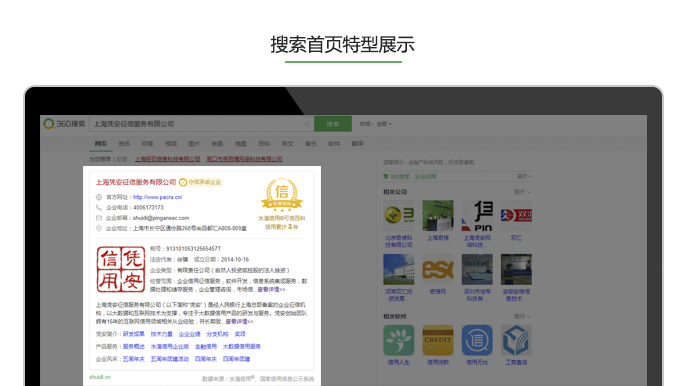Screen dimensions: 686x386
Task: Open the 奇搜网 orange logo thumbnail
Action: coord(438,269)
